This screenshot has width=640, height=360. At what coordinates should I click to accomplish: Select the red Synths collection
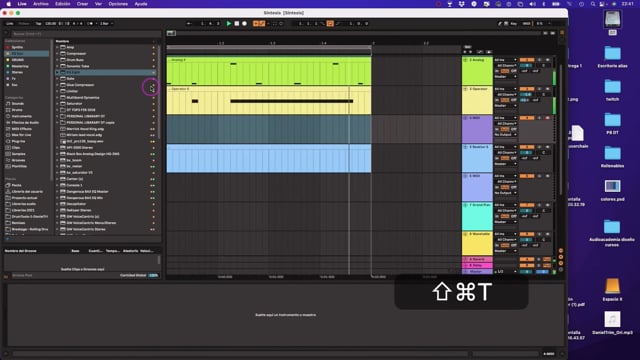(x=17, y=47)
